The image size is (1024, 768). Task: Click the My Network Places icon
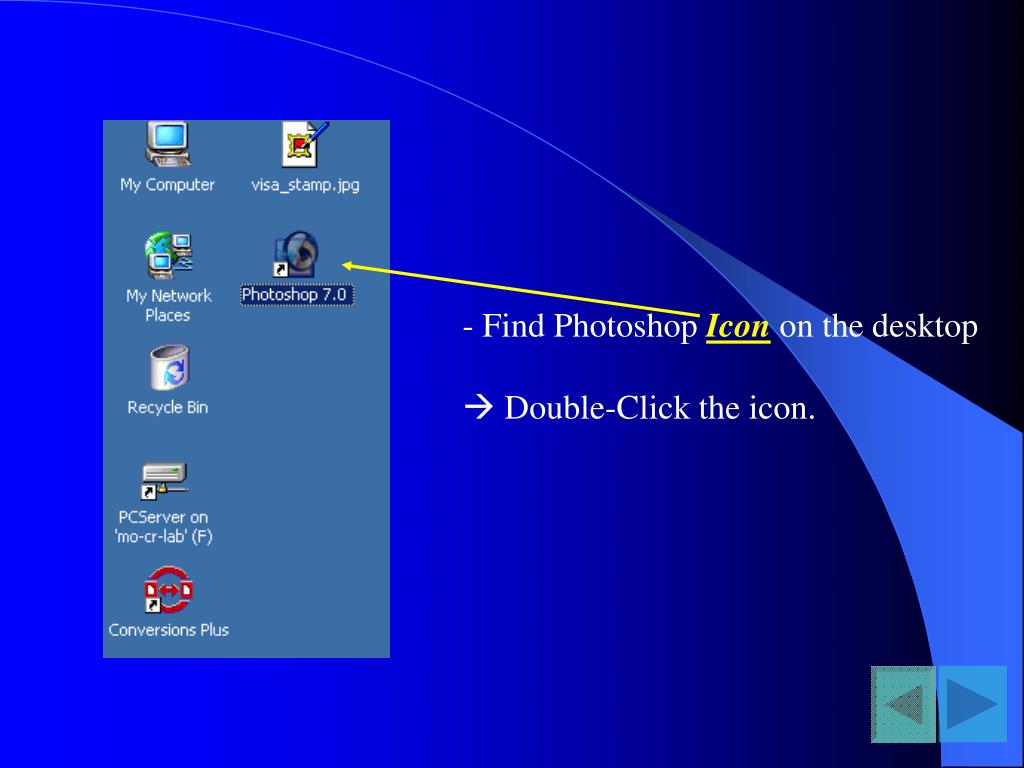pos(168,255)
